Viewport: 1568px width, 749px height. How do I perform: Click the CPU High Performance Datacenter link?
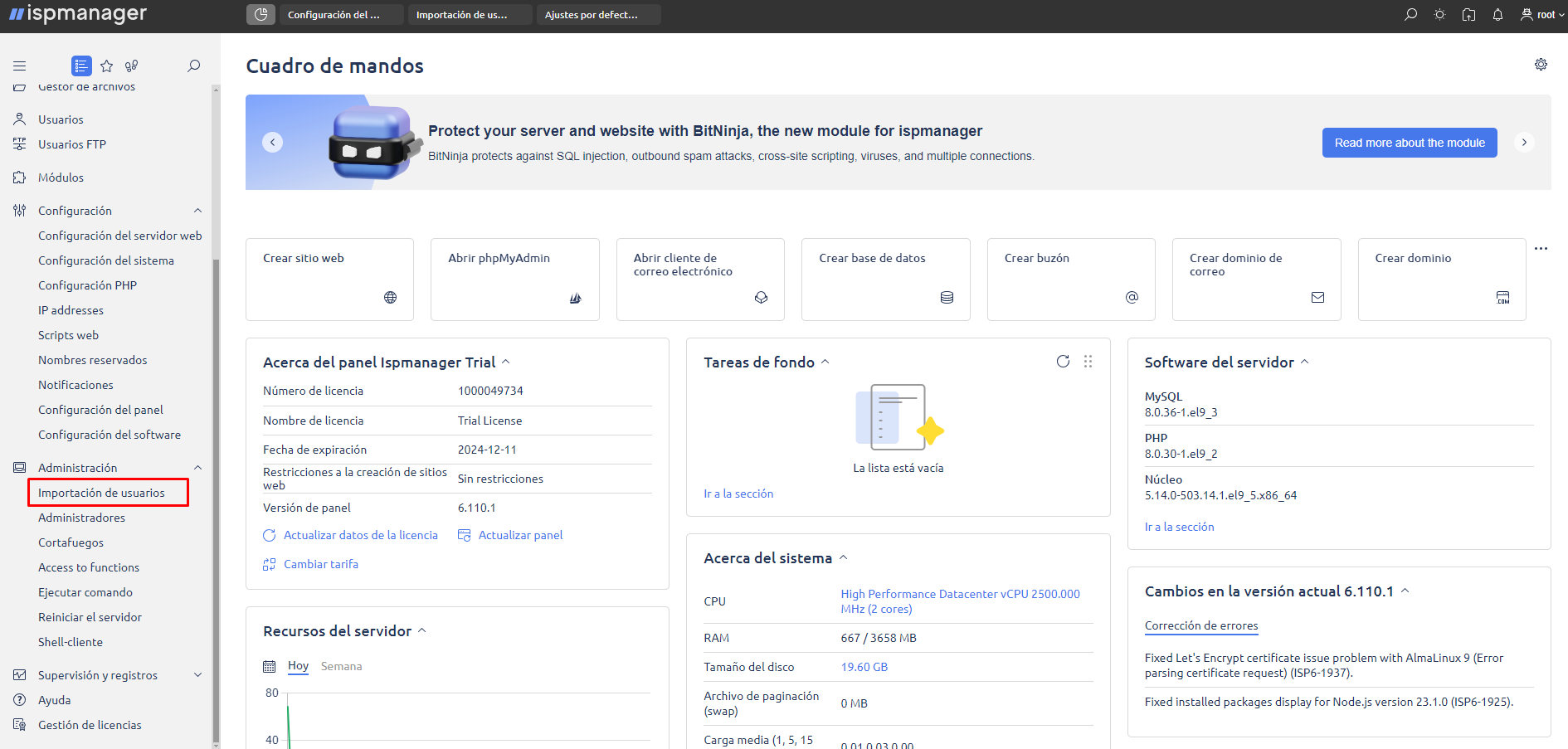[x=960, y=601]
